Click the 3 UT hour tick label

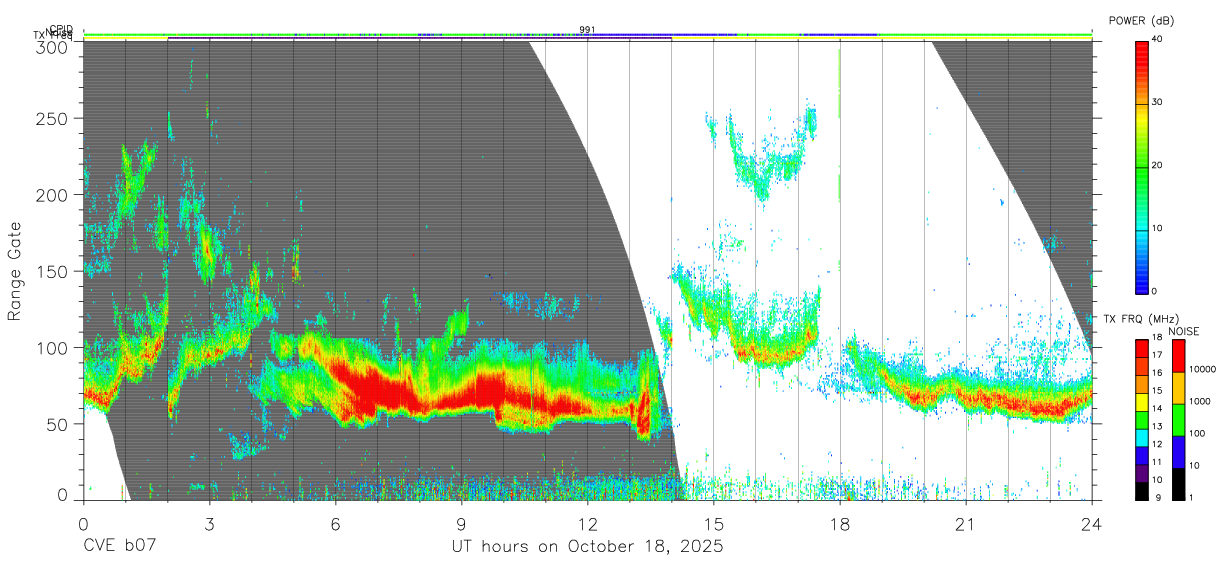pos(209,524)
